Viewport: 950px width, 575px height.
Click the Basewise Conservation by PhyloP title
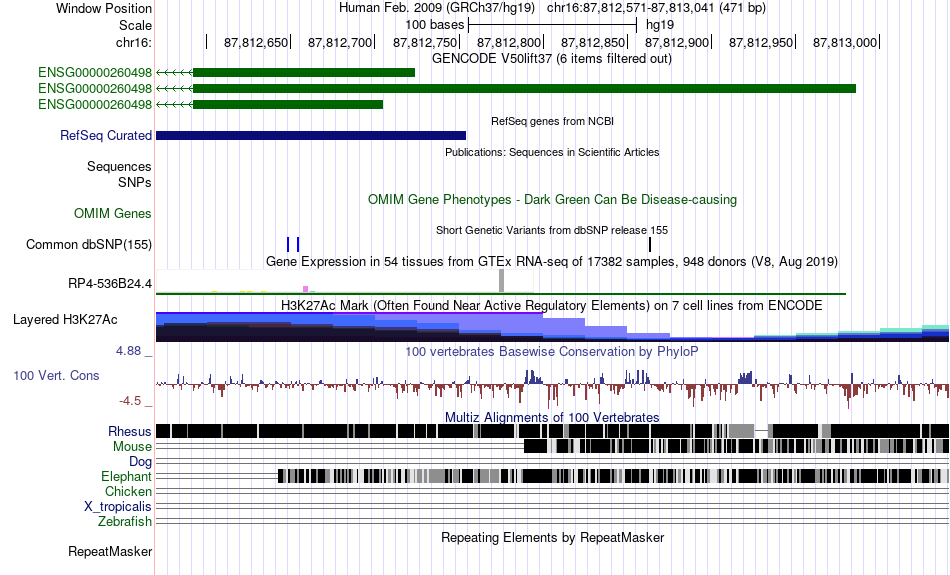[552, 351]
